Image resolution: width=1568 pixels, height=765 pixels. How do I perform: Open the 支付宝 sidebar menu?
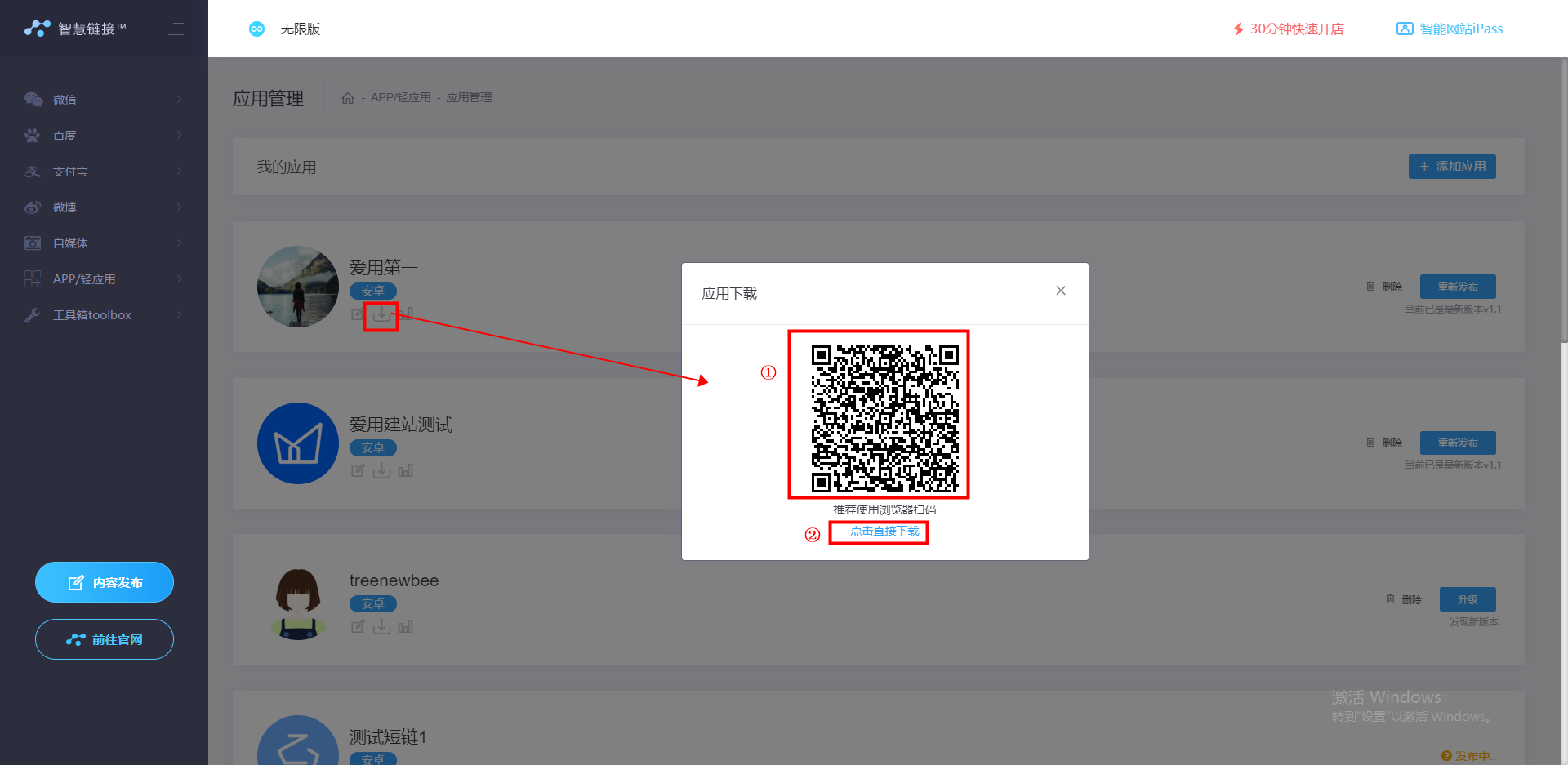pos(104,171)
